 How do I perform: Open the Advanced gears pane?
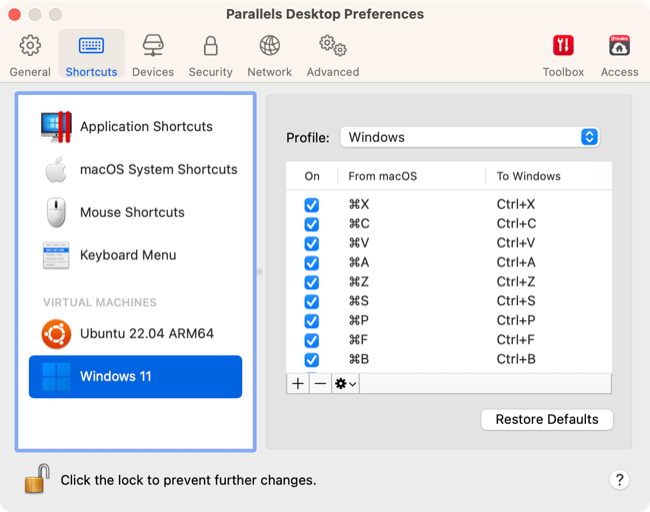point(333,55)
